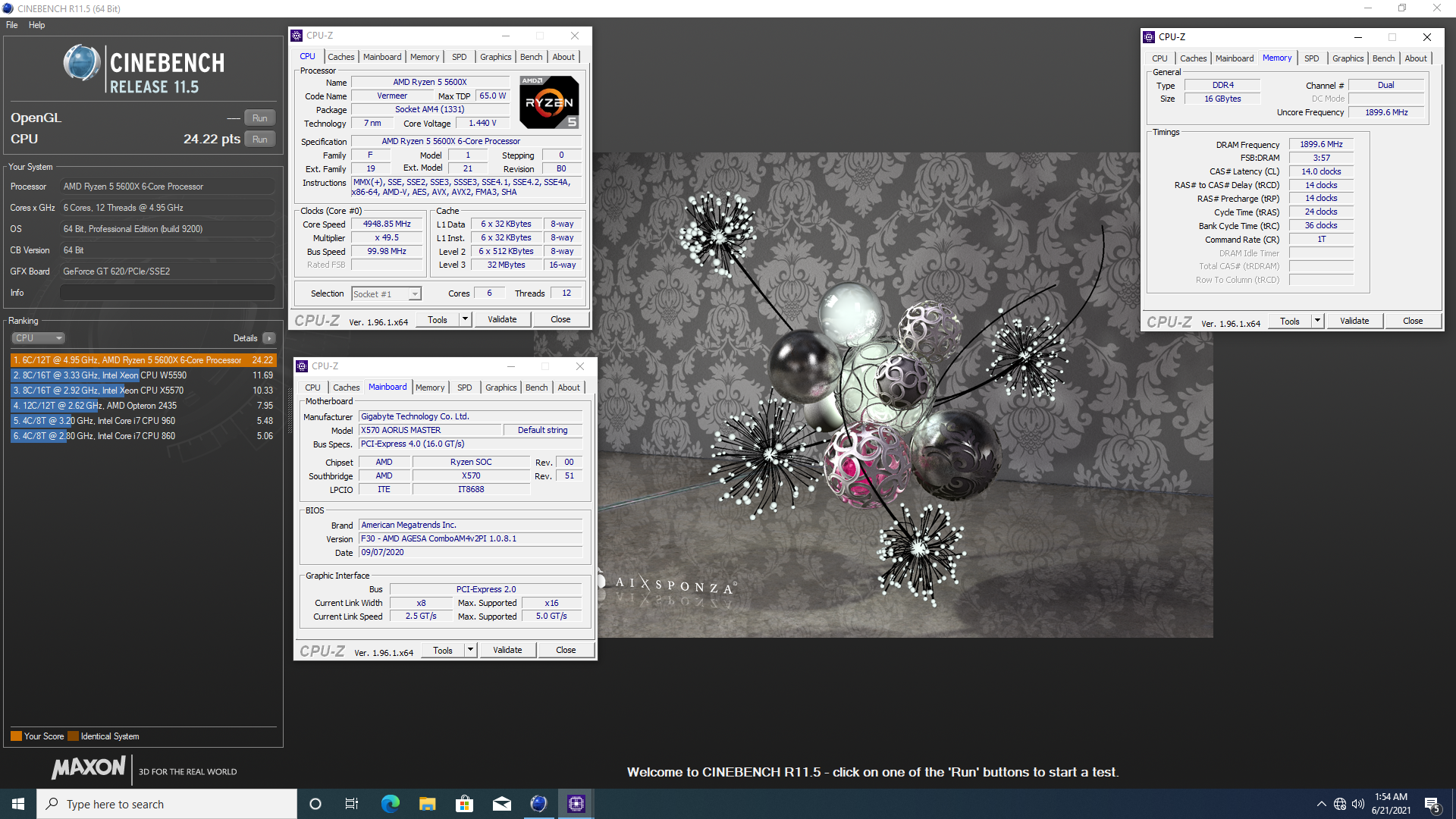The image size is (1456, 819).
Task: Open CPU tab in Memory CPU-Z window
Action: (x=1159, y=58)
